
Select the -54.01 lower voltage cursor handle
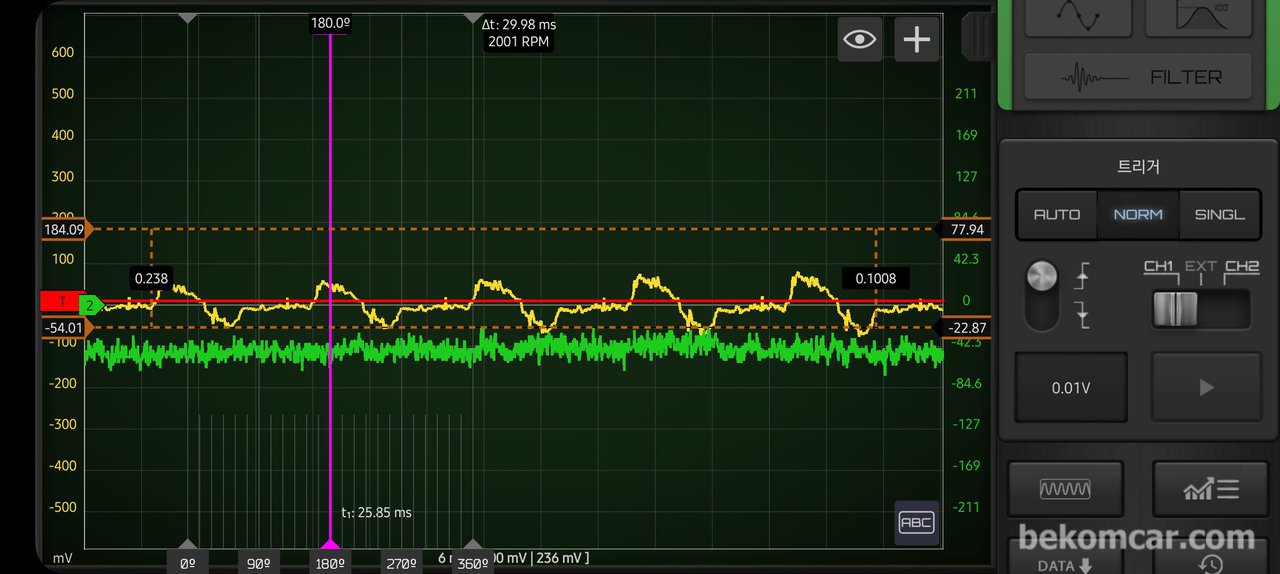coord(66,327)
